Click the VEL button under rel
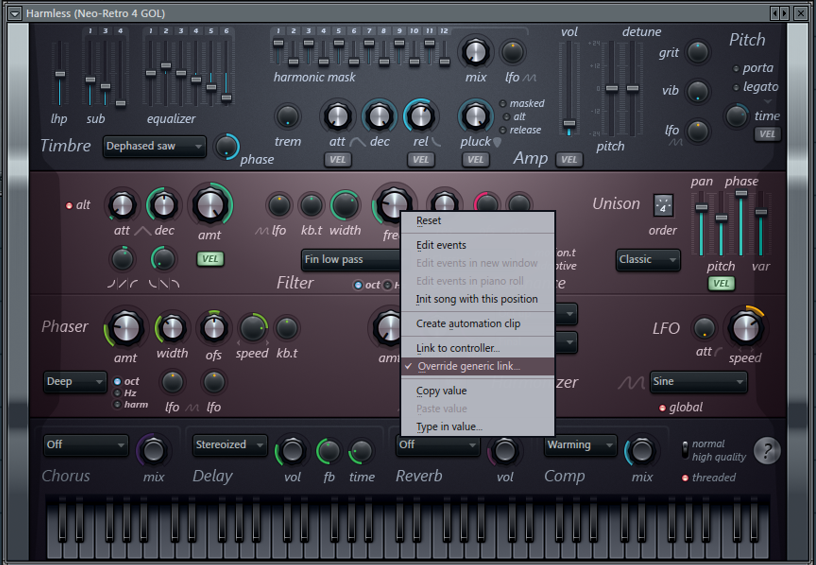The image size is (816, 565). (x=420, y=160)
